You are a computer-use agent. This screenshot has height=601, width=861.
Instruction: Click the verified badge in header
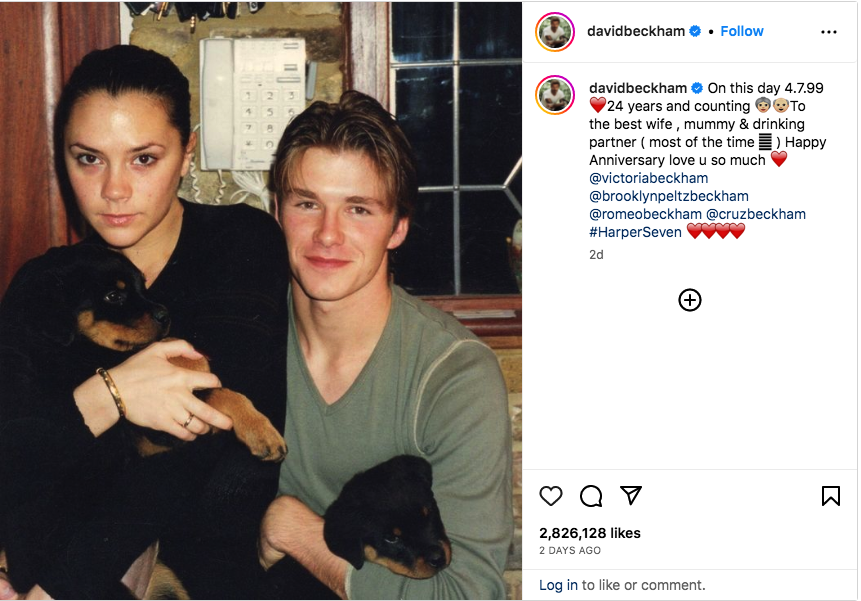(x=695, y=31)
